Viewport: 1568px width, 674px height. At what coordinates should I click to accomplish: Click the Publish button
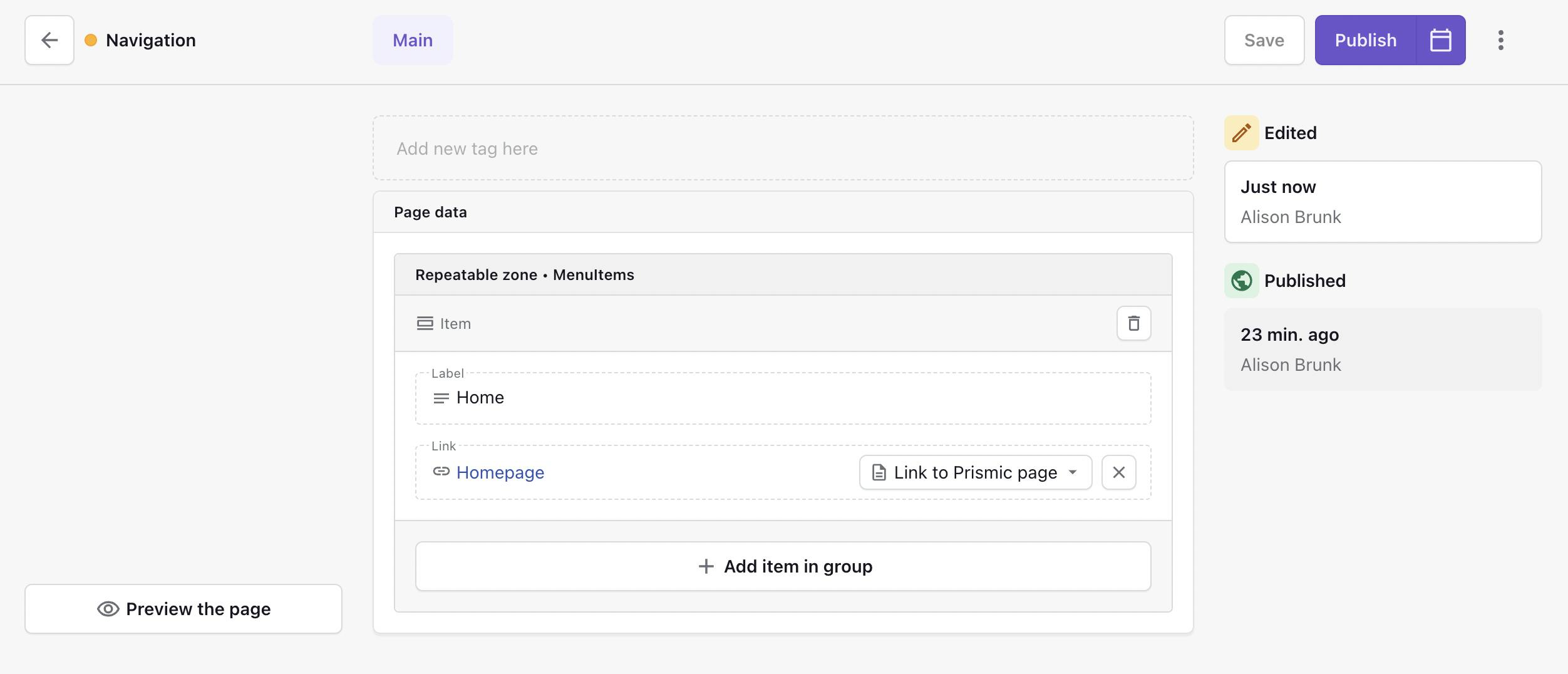click(x=1366, y=40)
